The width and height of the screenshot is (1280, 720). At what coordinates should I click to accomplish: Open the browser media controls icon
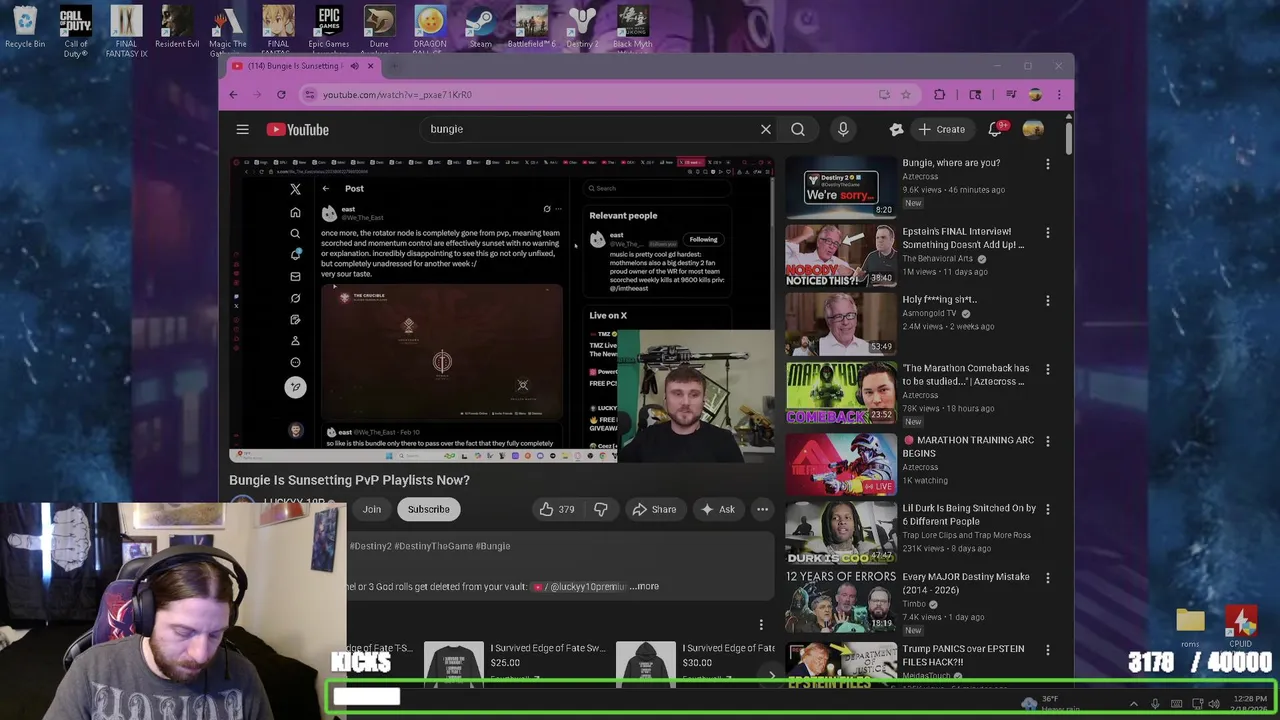(x=1011, y=94)
